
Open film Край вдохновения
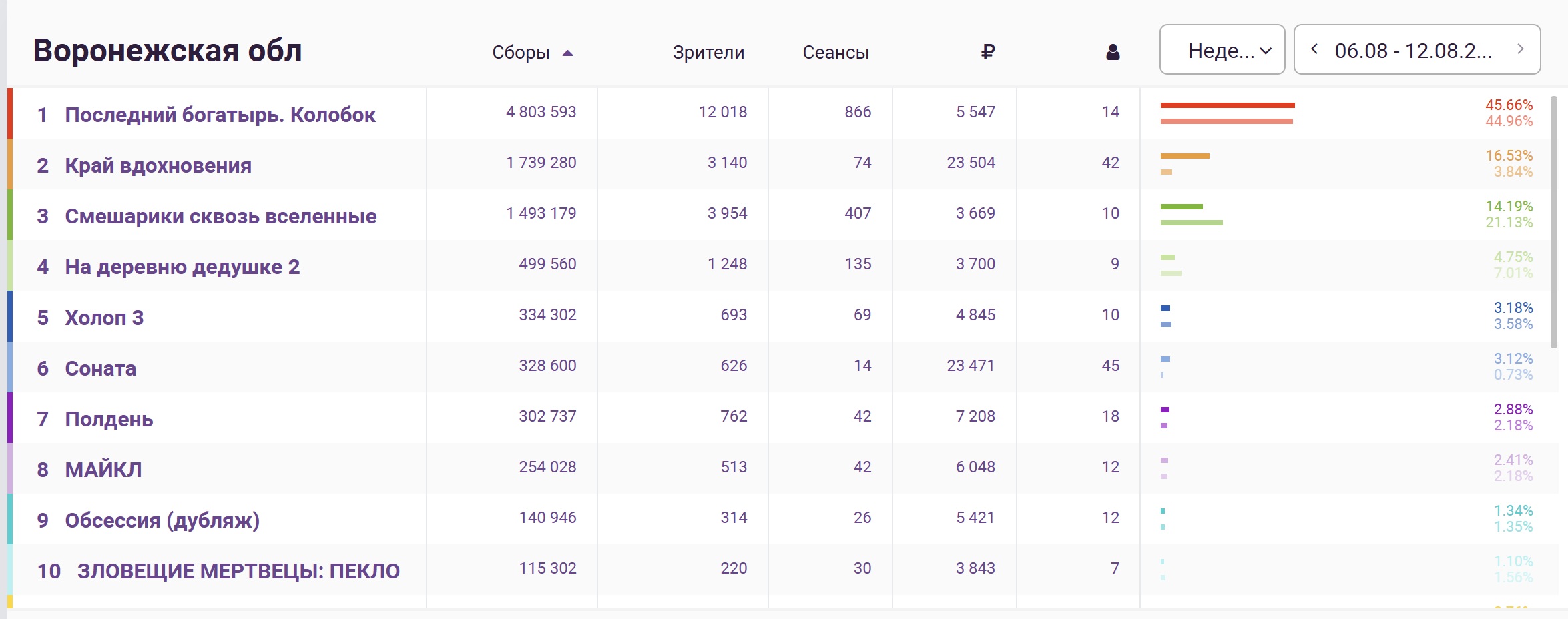[158, 165]
